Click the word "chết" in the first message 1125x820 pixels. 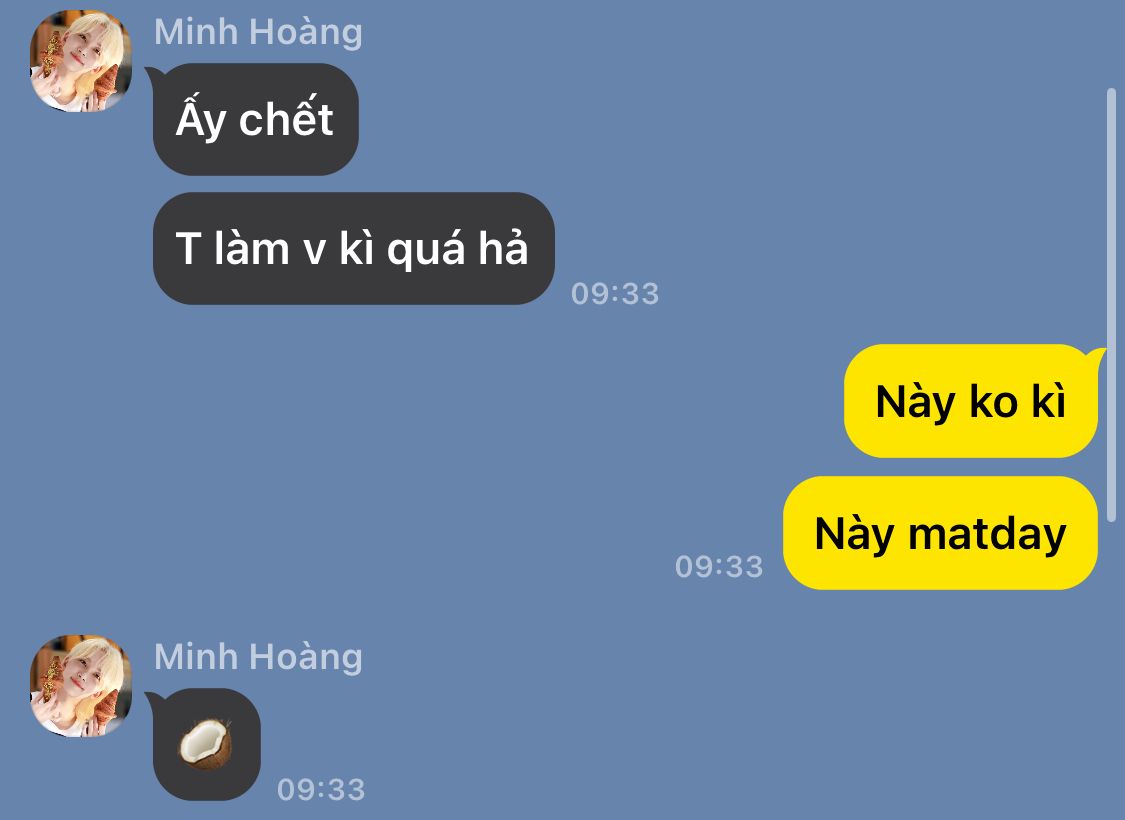click(286, 118)
